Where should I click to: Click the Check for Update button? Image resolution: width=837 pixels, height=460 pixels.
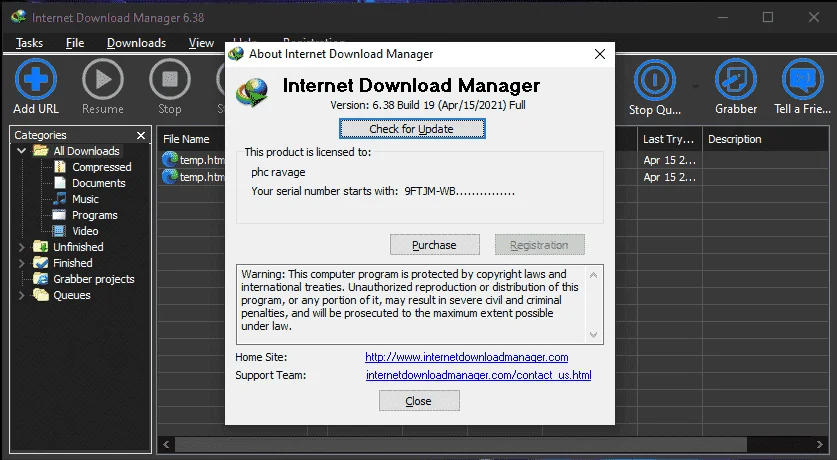coord(412,129)
